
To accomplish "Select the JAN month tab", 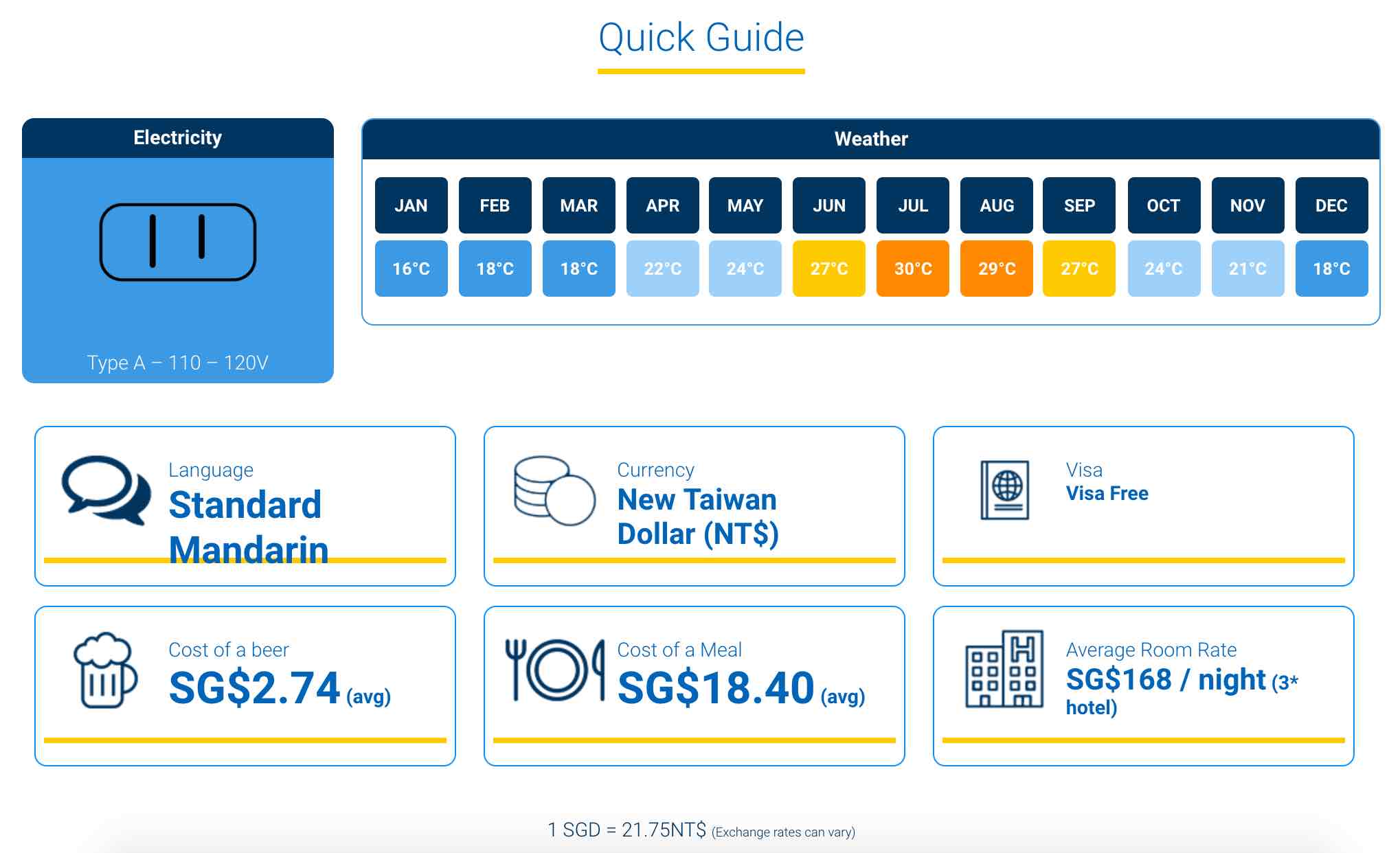I will (x=411, y=205).
